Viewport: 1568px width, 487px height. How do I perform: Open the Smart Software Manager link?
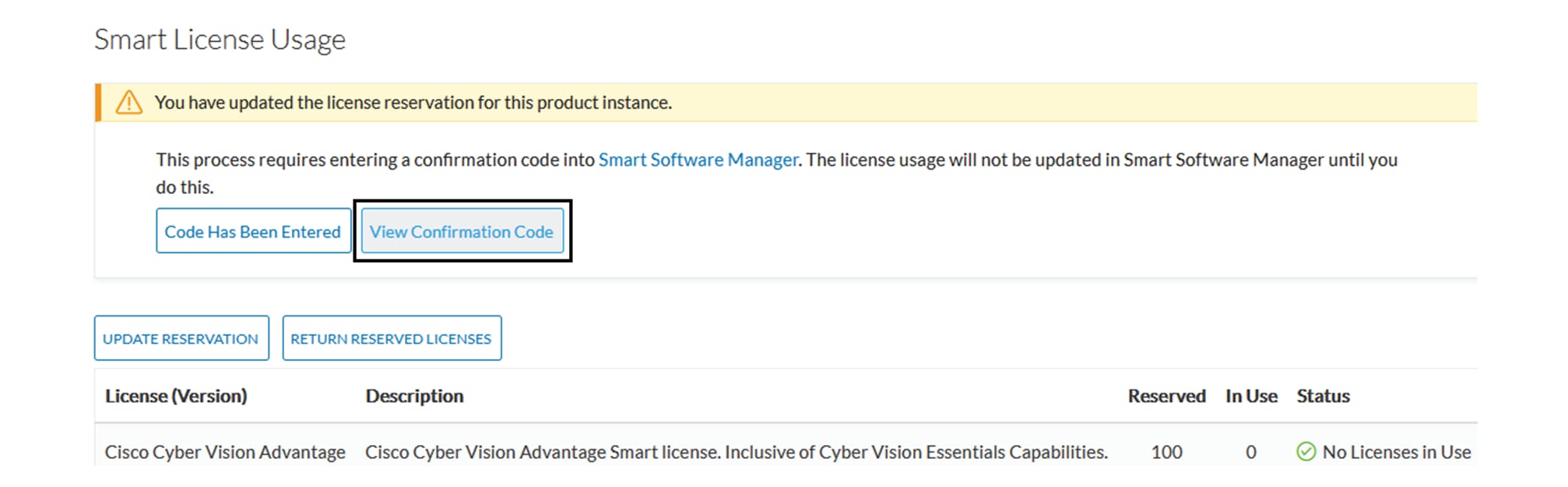pyautogui.click(x=698, y=160)
